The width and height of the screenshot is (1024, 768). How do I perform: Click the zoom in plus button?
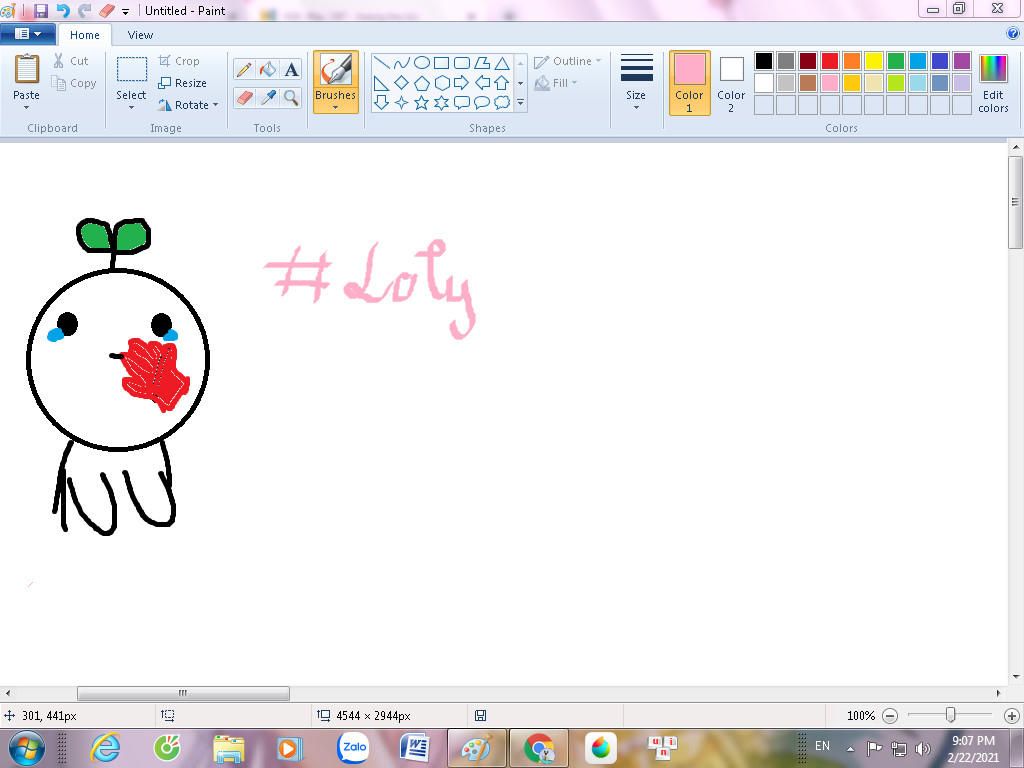[1012, 716]
